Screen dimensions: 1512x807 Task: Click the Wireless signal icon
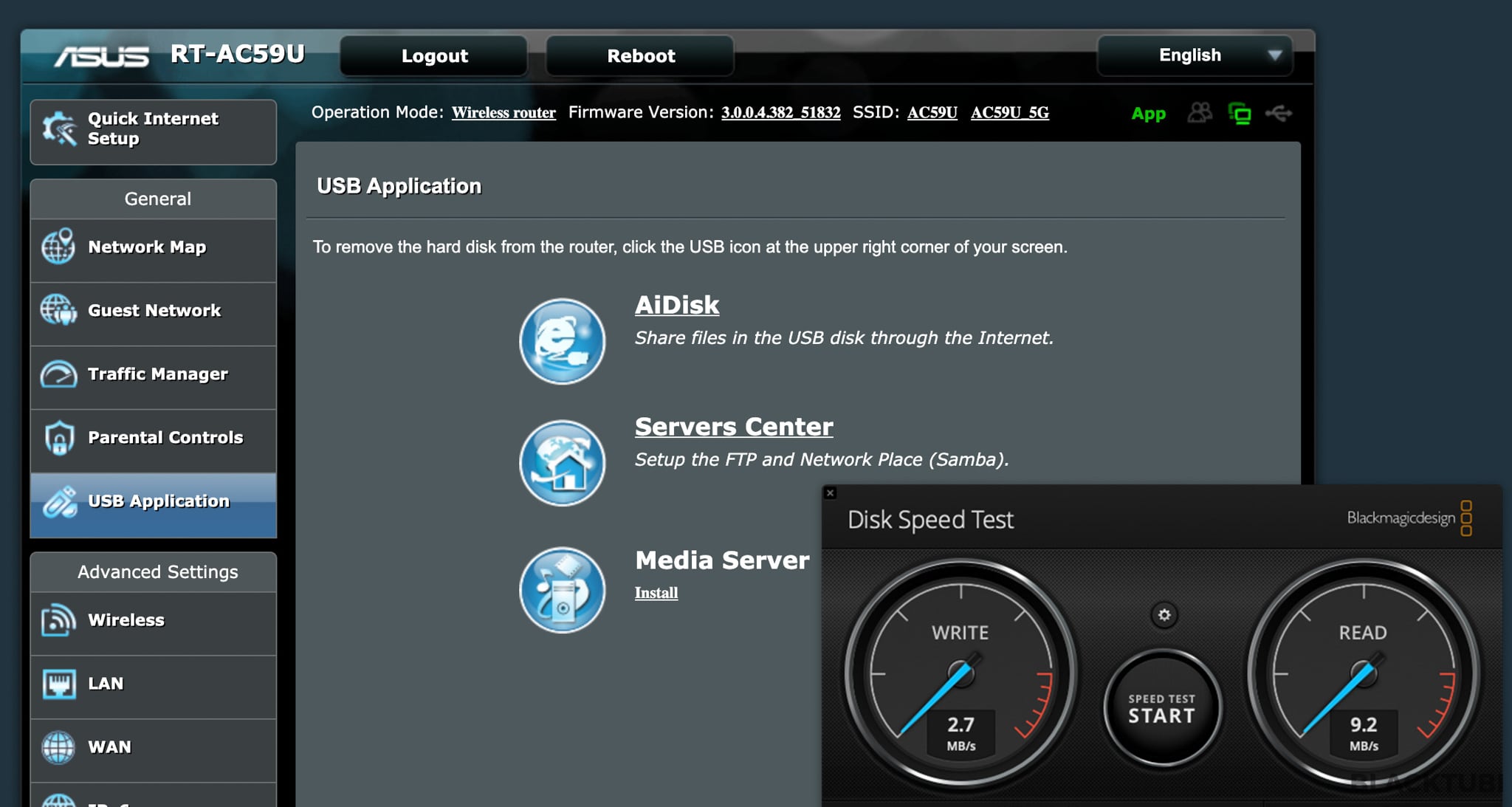pos(58,620)
